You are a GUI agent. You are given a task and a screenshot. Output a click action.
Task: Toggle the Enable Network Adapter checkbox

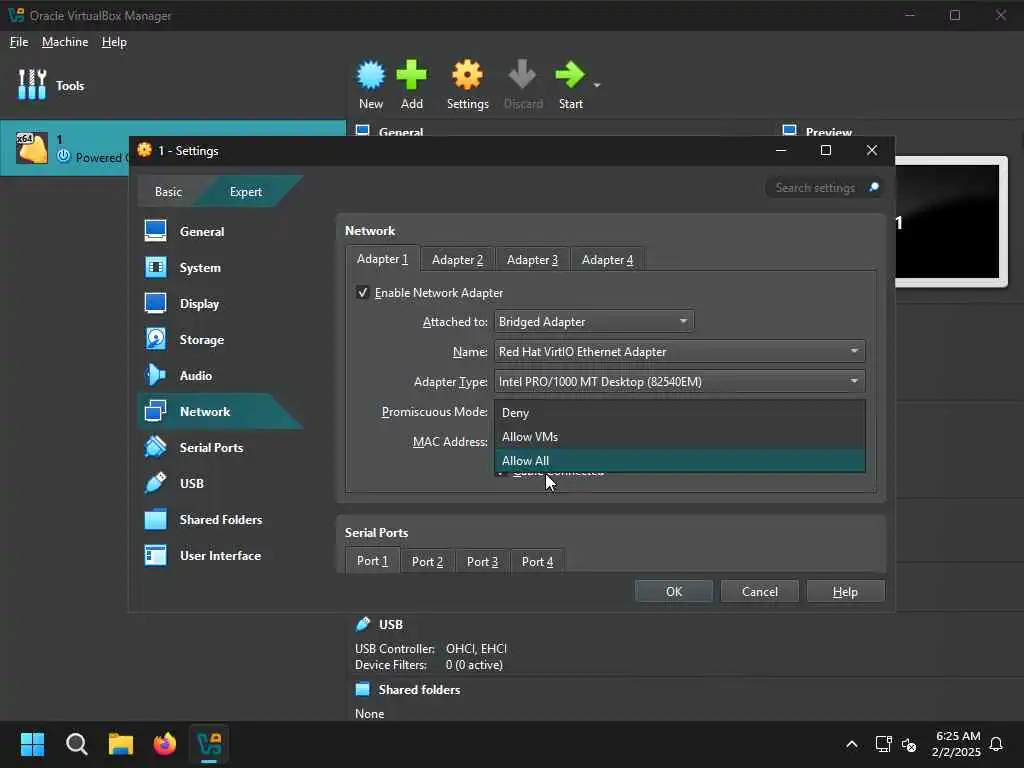(362, 293)
